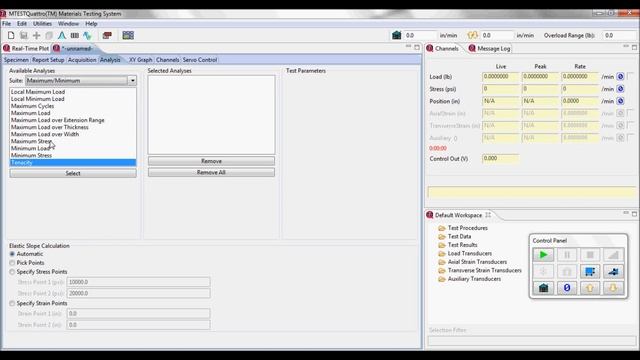The width and height of the screenshot is (640, 360).
Task: Open the File menu
Action: (7, 24)
